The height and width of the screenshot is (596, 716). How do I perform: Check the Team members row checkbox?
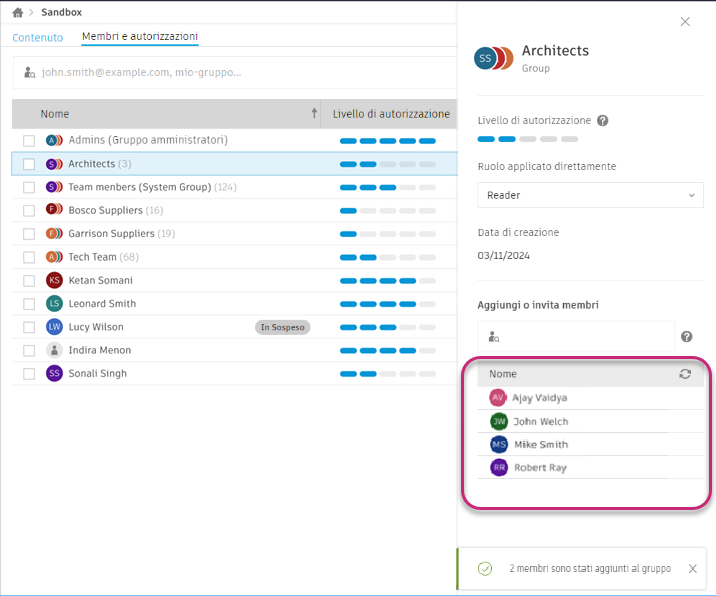click(x=29, y=187)
